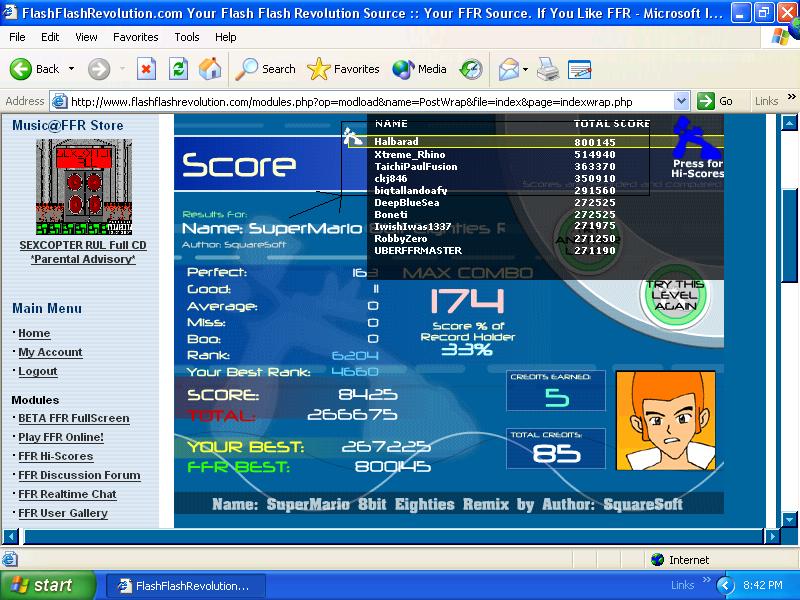The image size is (800, 600).
Task: Click Press for Hi-Scores text button
Action: click(x=697, y=168)
